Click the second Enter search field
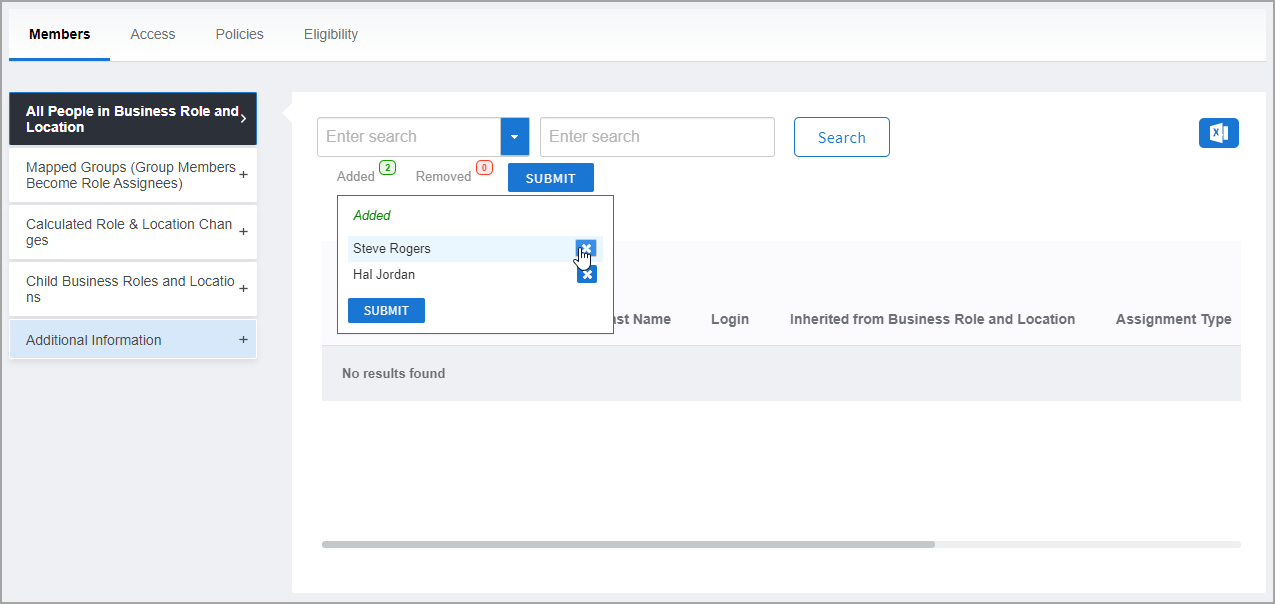The height and width of the screenshot is (604, 1275). pyautogui.click(x=657, y=137)
